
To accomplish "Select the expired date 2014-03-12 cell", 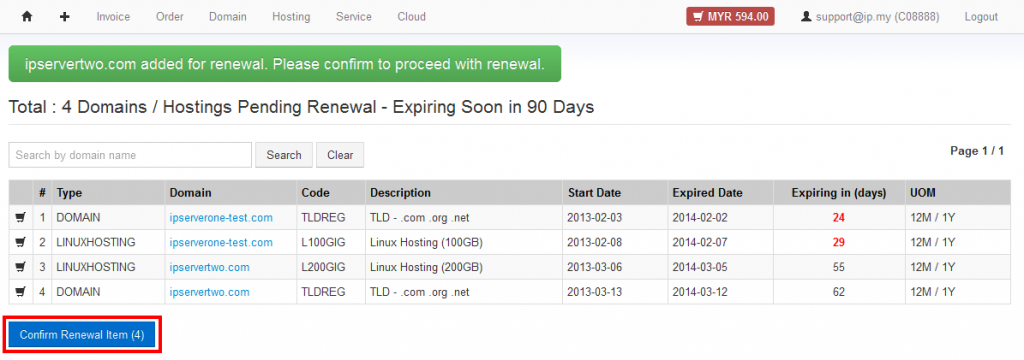I will 720,292.
